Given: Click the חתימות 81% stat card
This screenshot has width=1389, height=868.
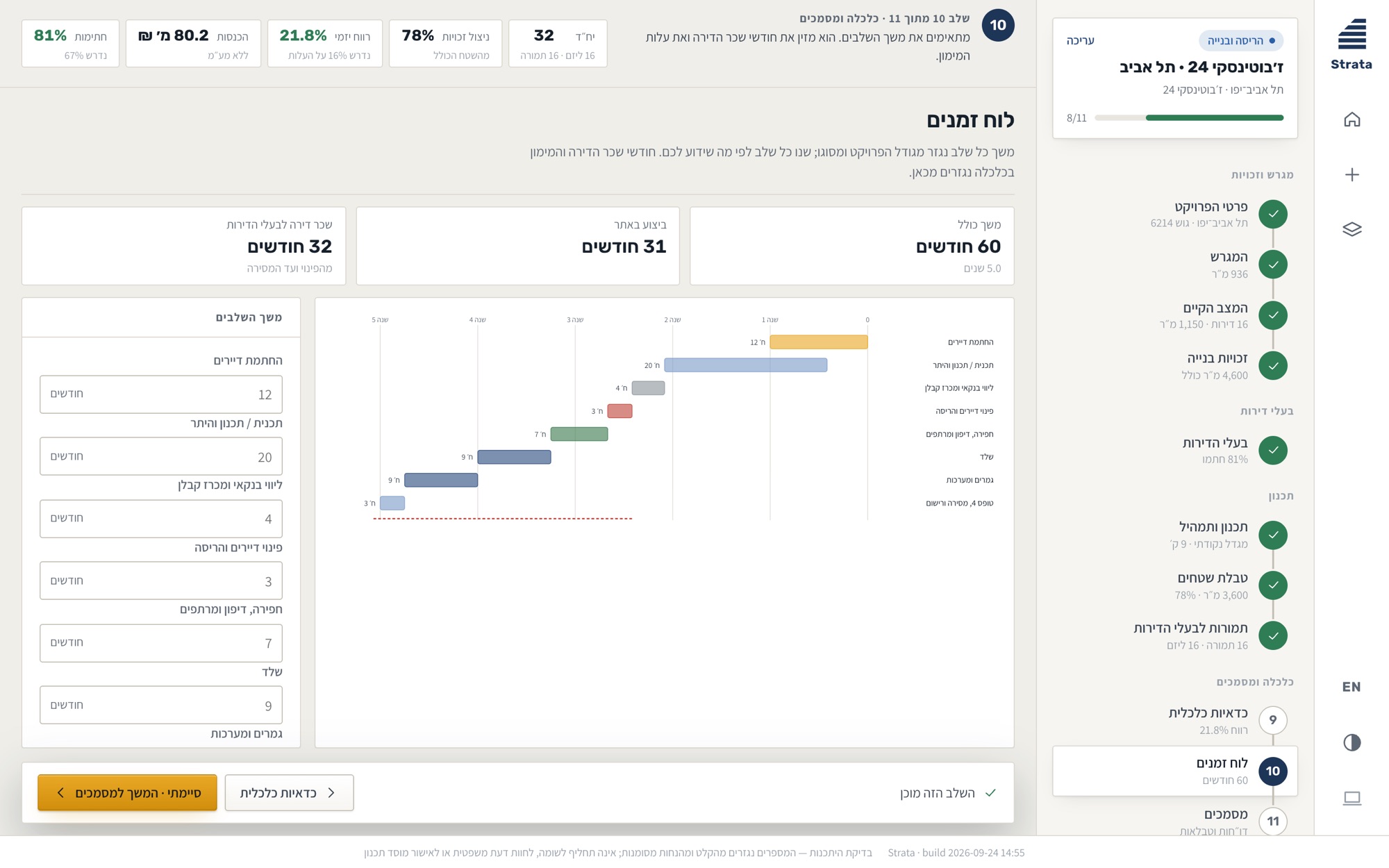Looking at the screenshot, I should (x=70, y=44).
